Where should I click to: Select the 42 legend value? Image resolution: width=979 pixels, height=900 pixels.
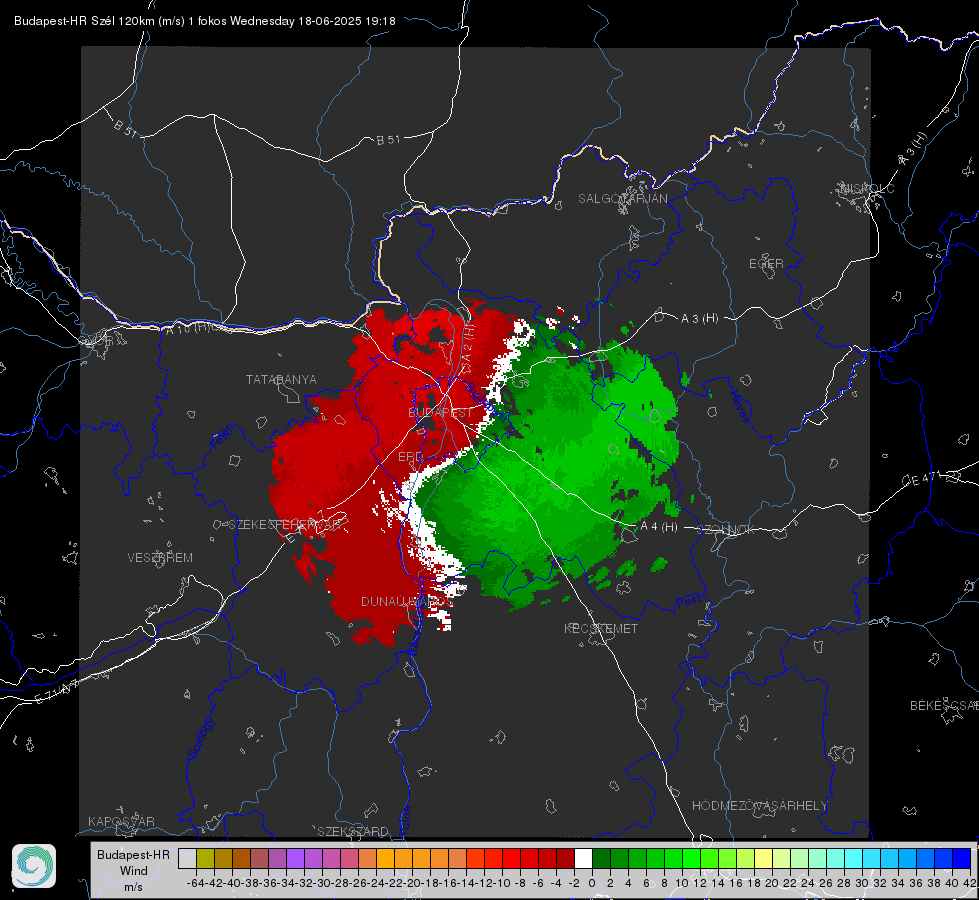[970, 883]
